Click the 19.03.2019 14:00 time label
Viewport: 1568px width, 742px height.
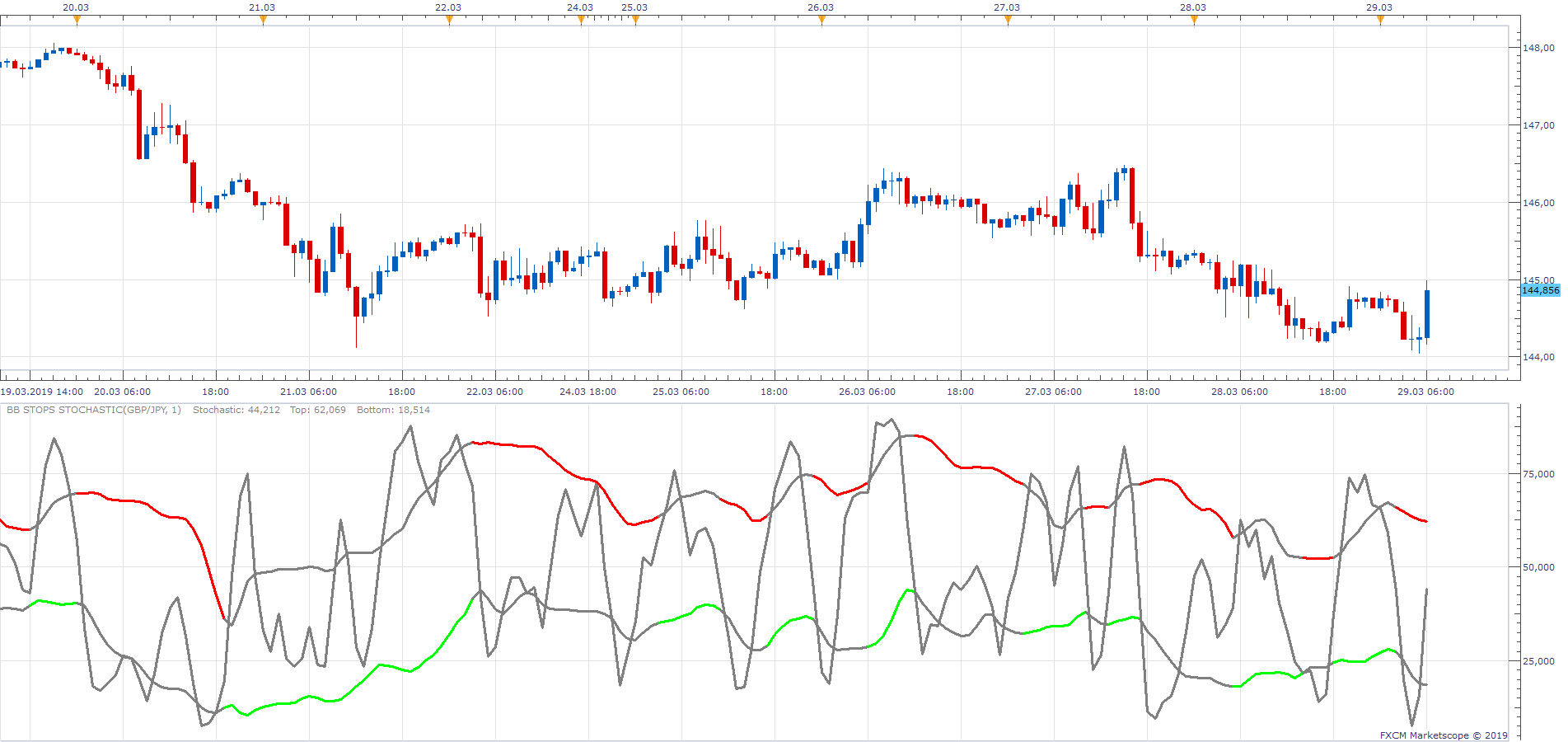[x=41, y=392]
